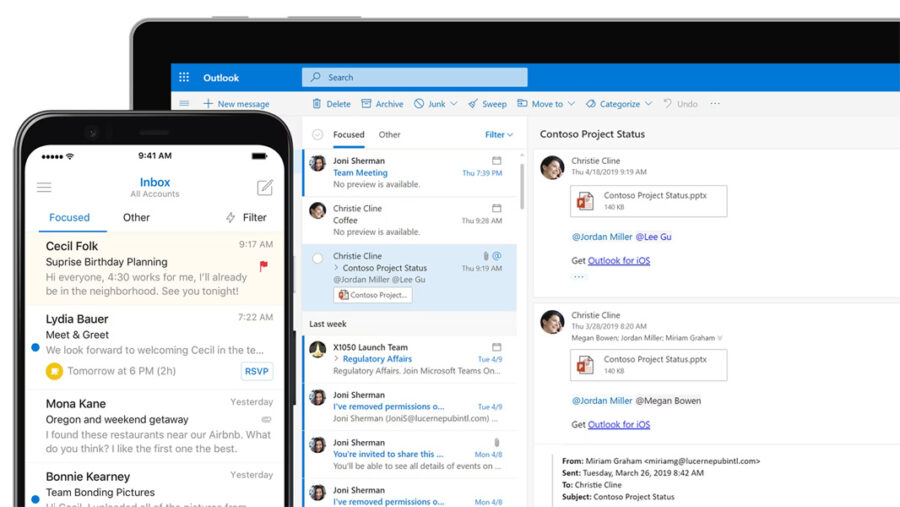Viewport: 900px width, 507px height.
Task: Open Bonnie Kearney Team Bonding Pictures email
Action: click(x=155, y=486)
